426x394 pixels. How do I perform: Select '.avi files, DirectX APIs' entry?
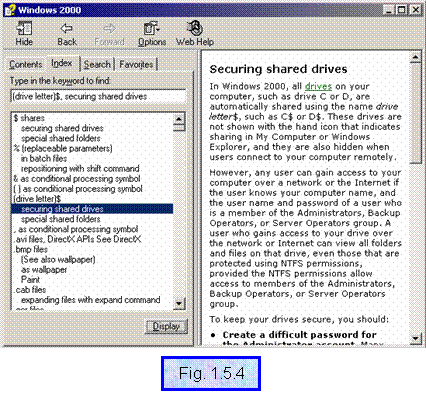pyautogui.click(x=78, y=239)
